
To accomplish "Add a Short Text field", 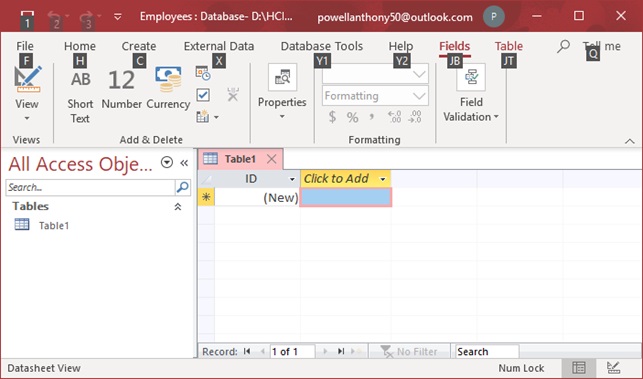I will (x=80, y=97).
